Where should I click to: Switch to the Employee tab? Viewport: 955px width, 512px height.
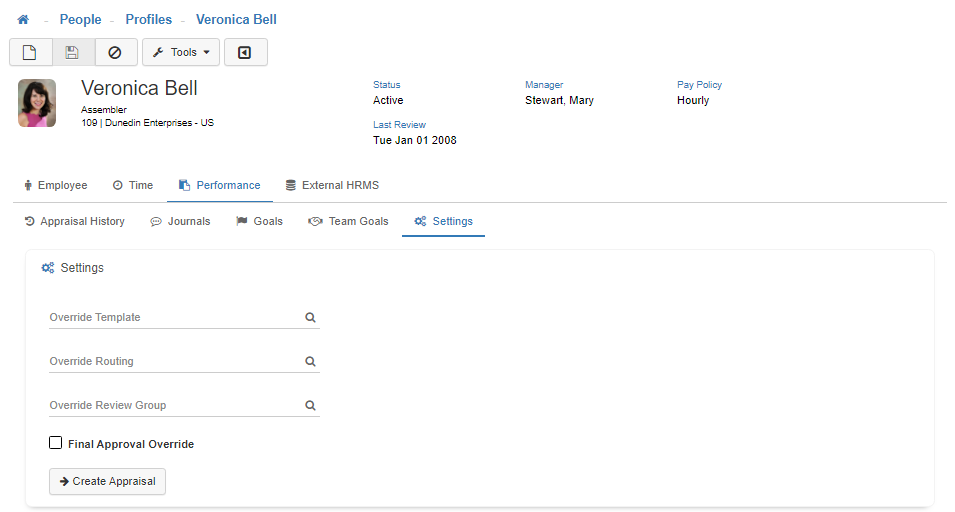55,185
